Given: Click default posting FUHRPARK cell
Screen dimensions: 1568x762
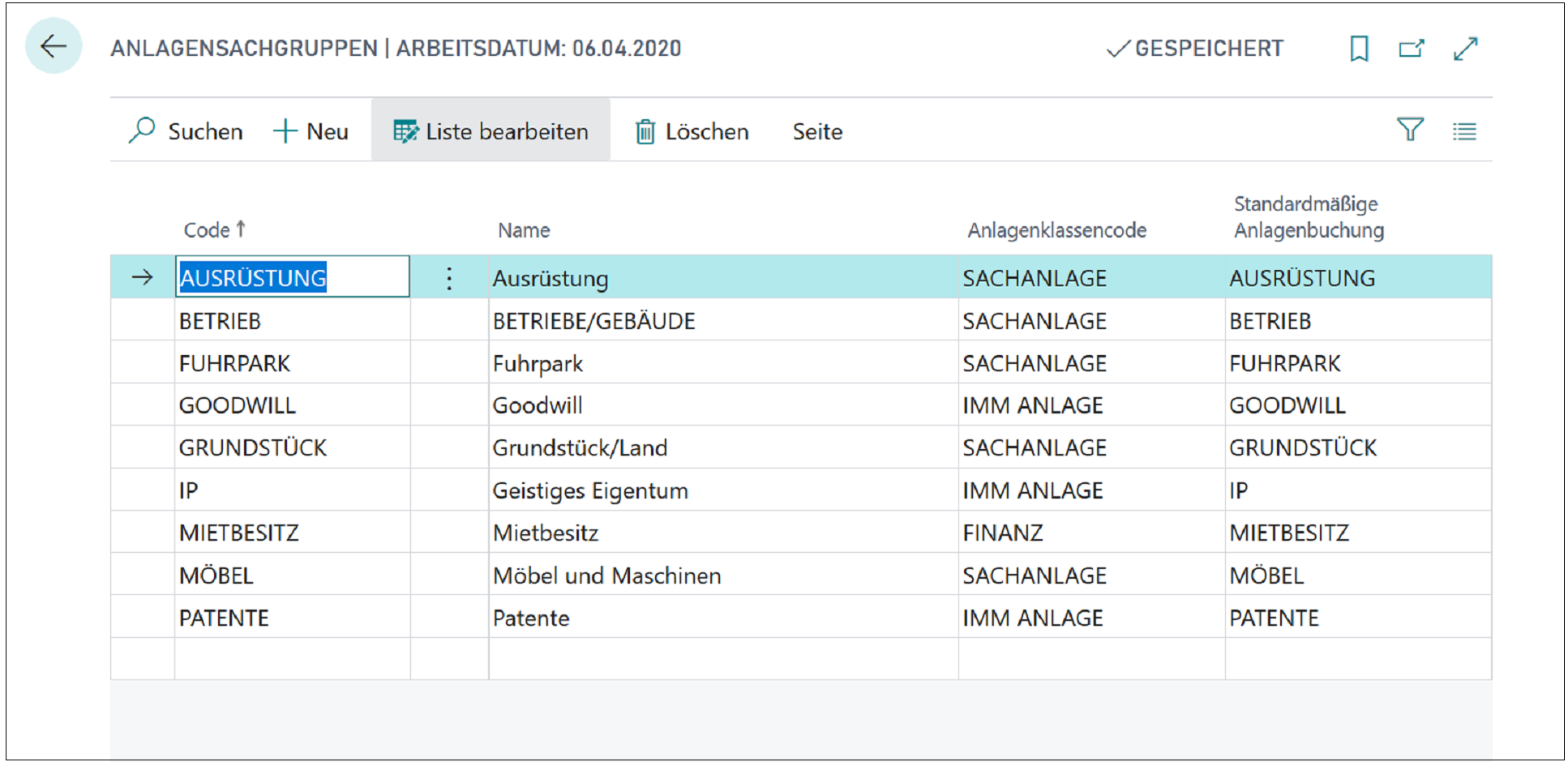Looking at the screenshot, I should point(1358,362).
